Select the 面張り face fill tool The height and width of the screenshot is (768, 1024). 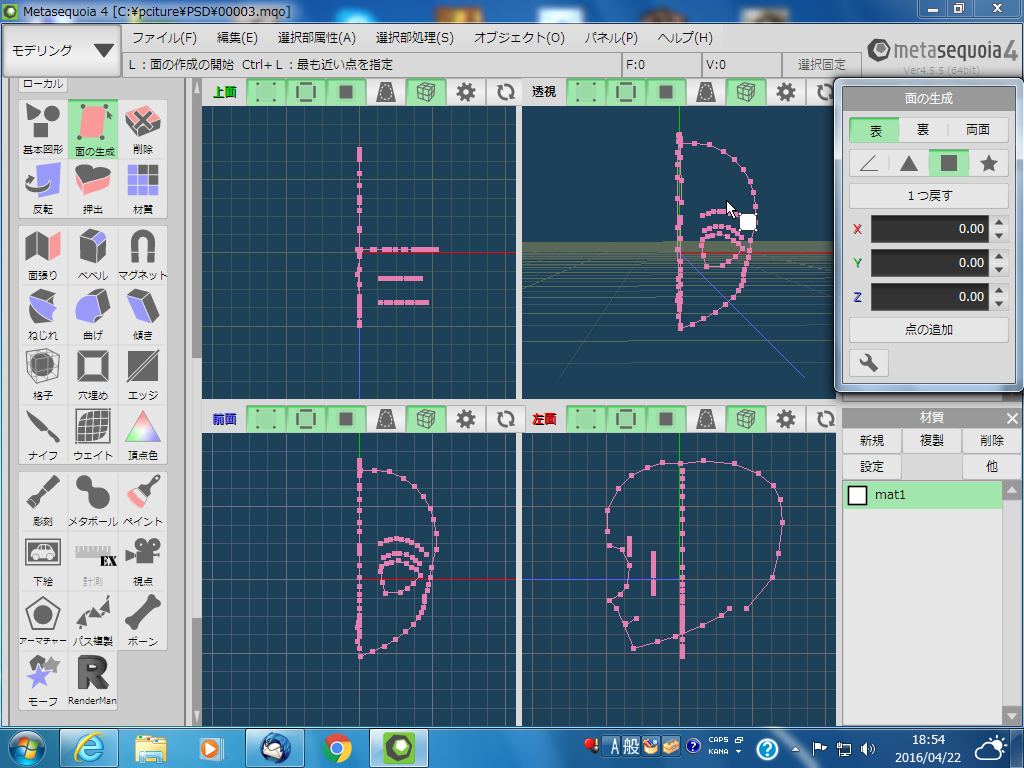pos(43,255)
